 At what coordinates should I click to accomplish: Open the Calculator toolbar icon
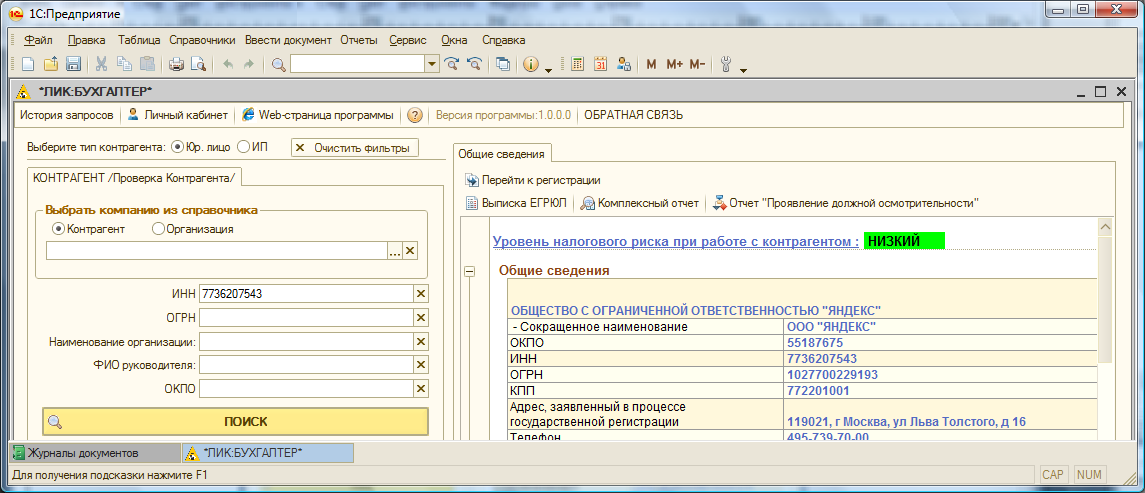pyautogui.click(x=578, y=64)
